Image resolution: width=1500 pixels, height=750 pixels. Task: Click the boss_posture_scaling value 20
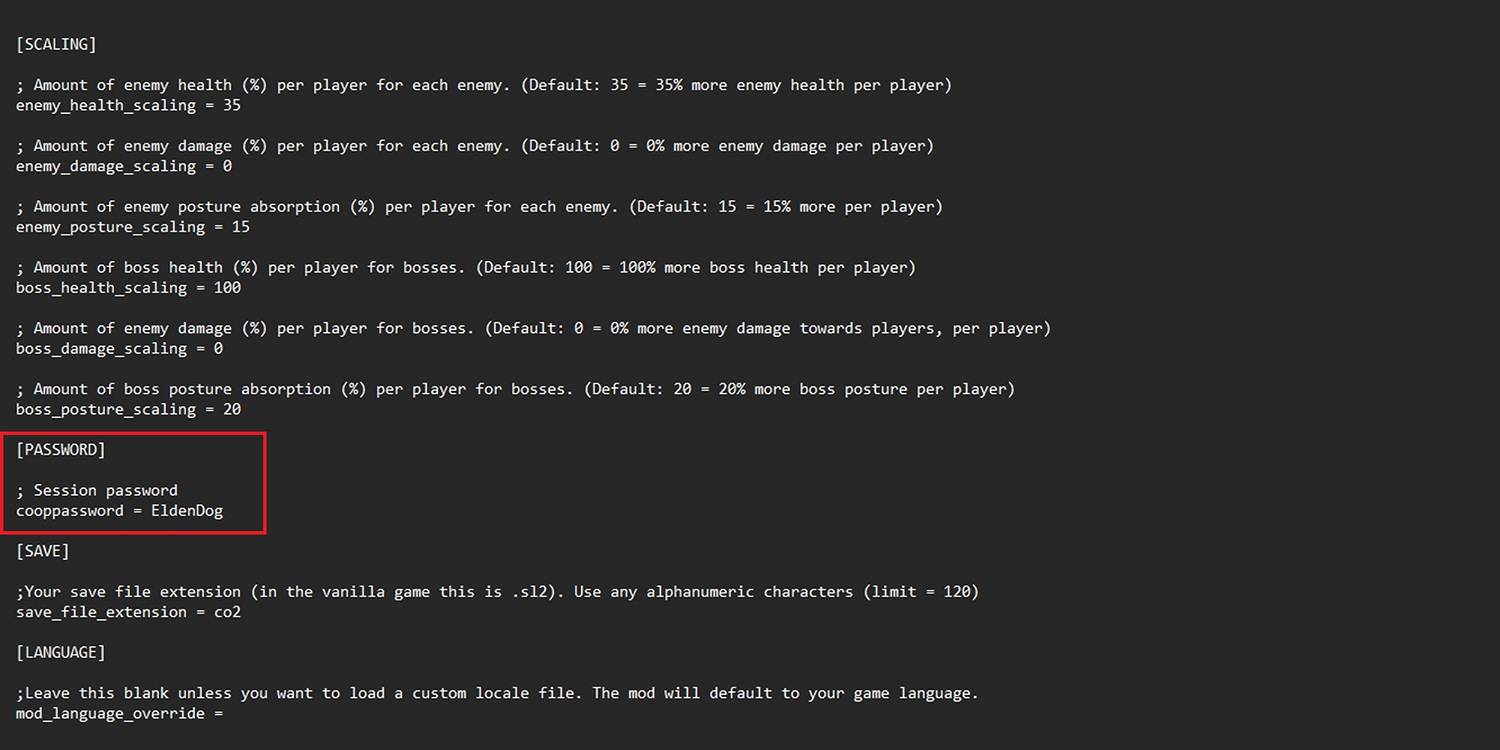[x=231, y=409]
